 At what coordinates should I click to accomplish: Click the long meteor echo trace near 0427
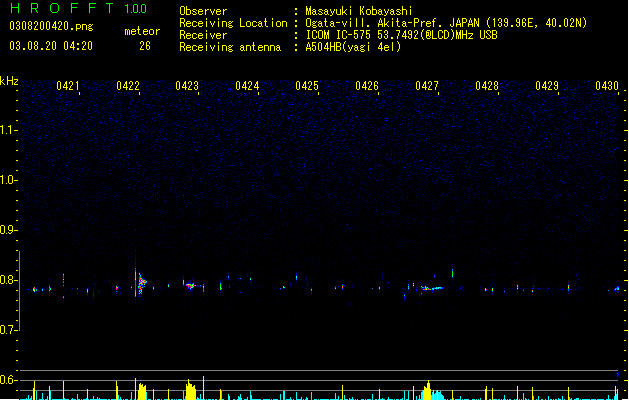coord(432,288)
